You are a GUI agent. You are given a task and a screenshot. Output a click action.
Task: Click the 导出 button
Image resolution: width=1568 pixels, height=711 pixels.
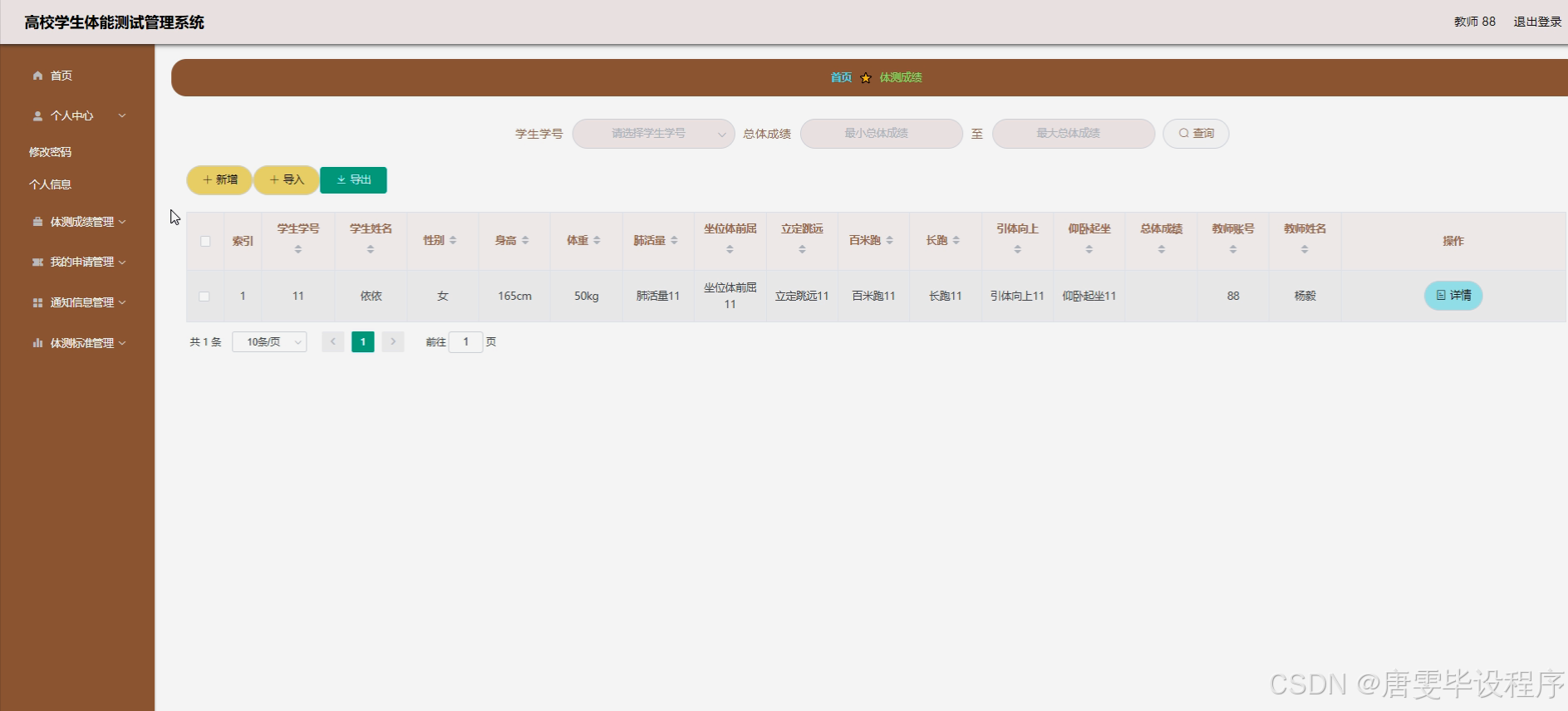[x=353, y=179]
